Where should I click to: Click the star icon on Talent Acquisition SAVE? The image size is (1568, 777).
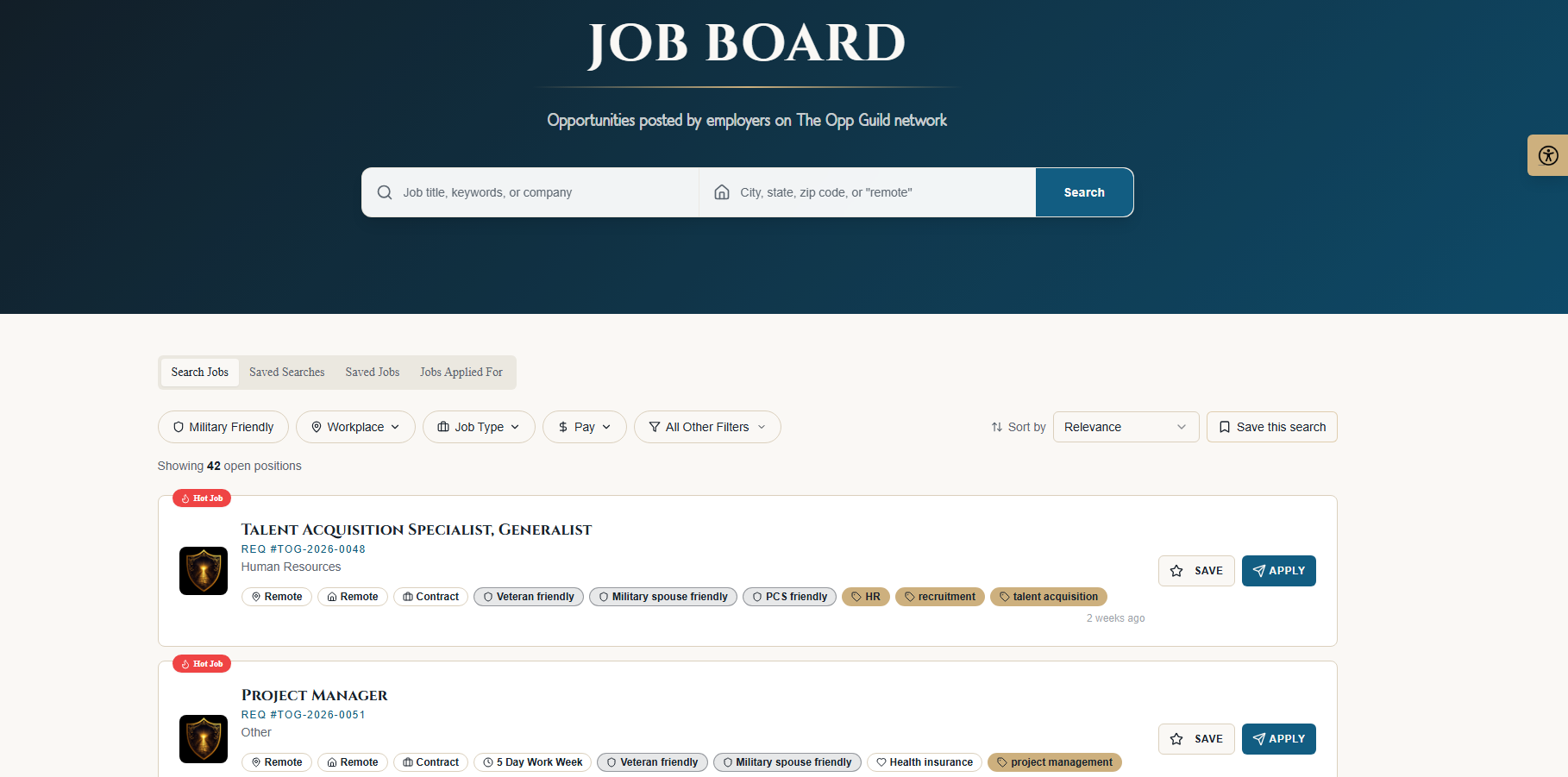[x=1176, y=571]
